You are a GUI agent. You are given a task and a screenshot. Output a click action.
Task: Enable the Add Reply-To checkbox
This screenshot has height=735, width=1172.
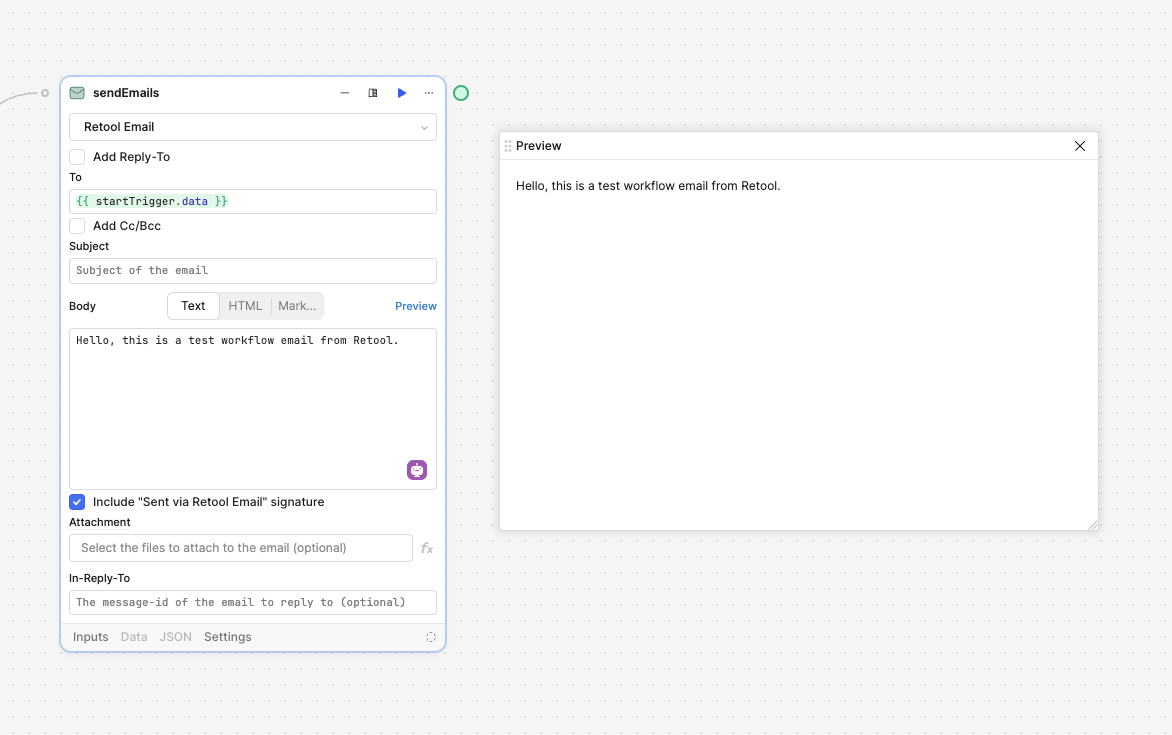click(77, 157)
